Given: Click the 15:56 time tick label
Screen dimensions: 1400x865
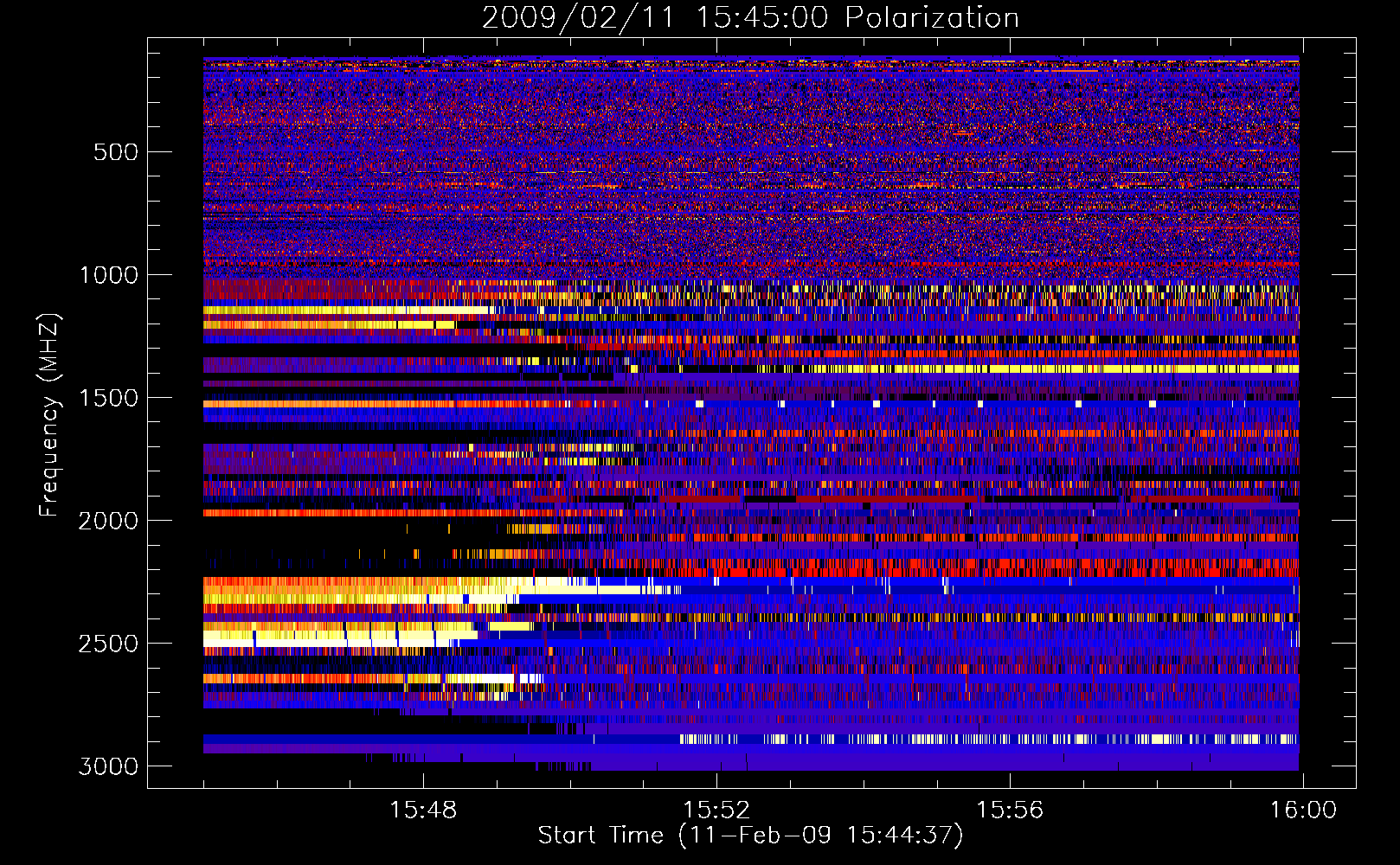Looking at the screenshot, I should tap(1010, 811).
